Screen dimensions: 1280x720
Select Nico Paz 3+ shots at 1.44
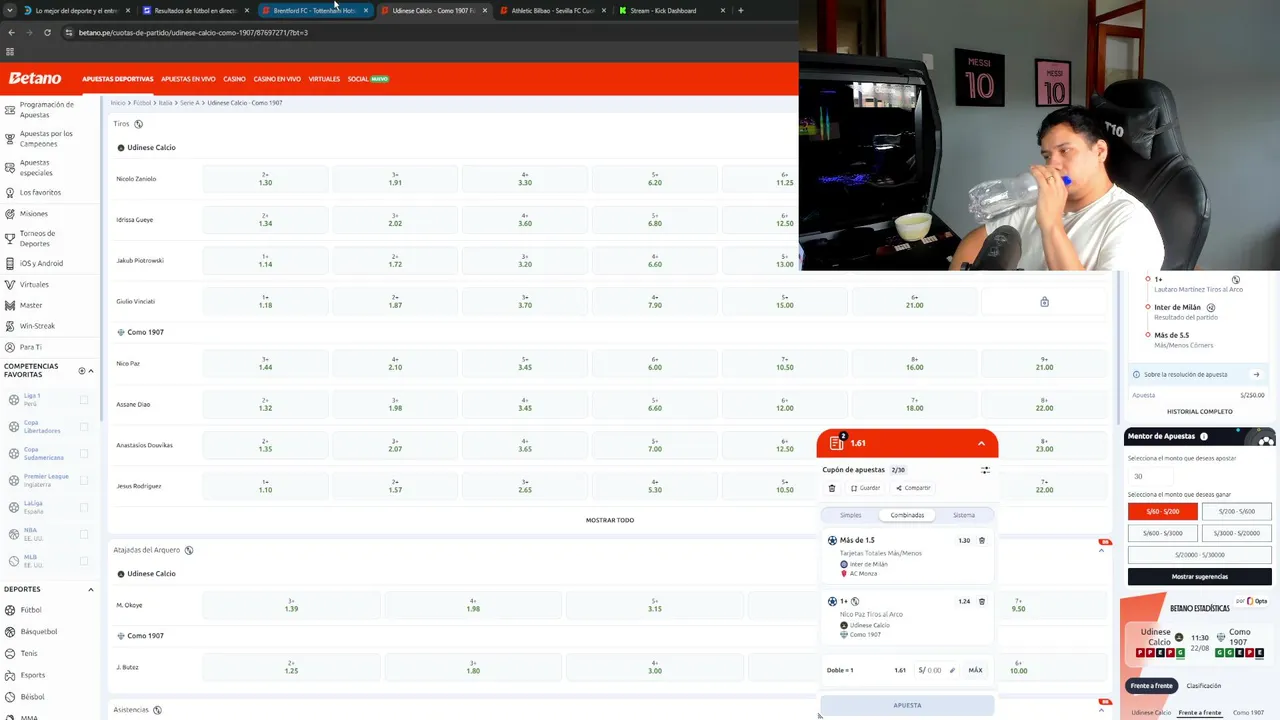(265, 364)
